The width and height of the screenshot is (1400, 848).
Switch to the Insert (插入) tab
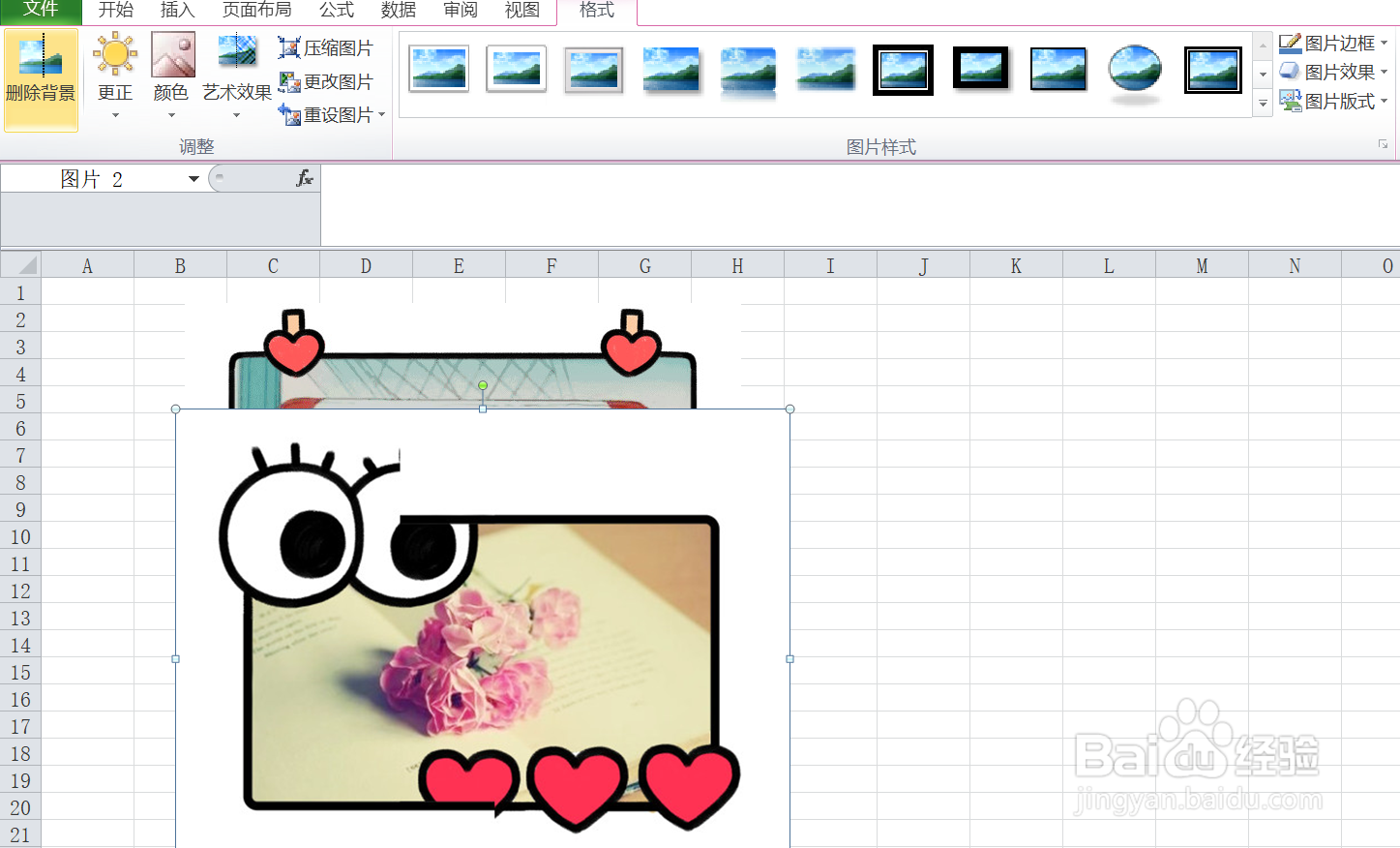178,11
